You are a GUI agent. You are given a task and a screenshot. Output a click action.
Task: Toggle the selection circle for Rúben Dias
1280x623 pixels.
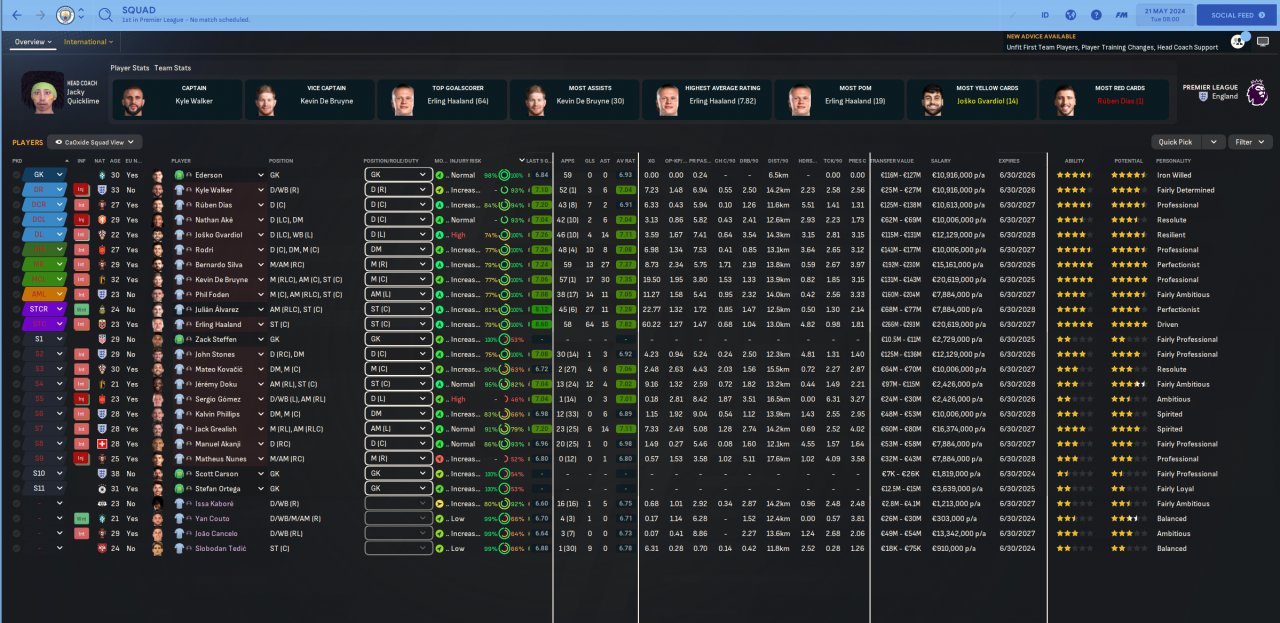[x=16, y=205]
